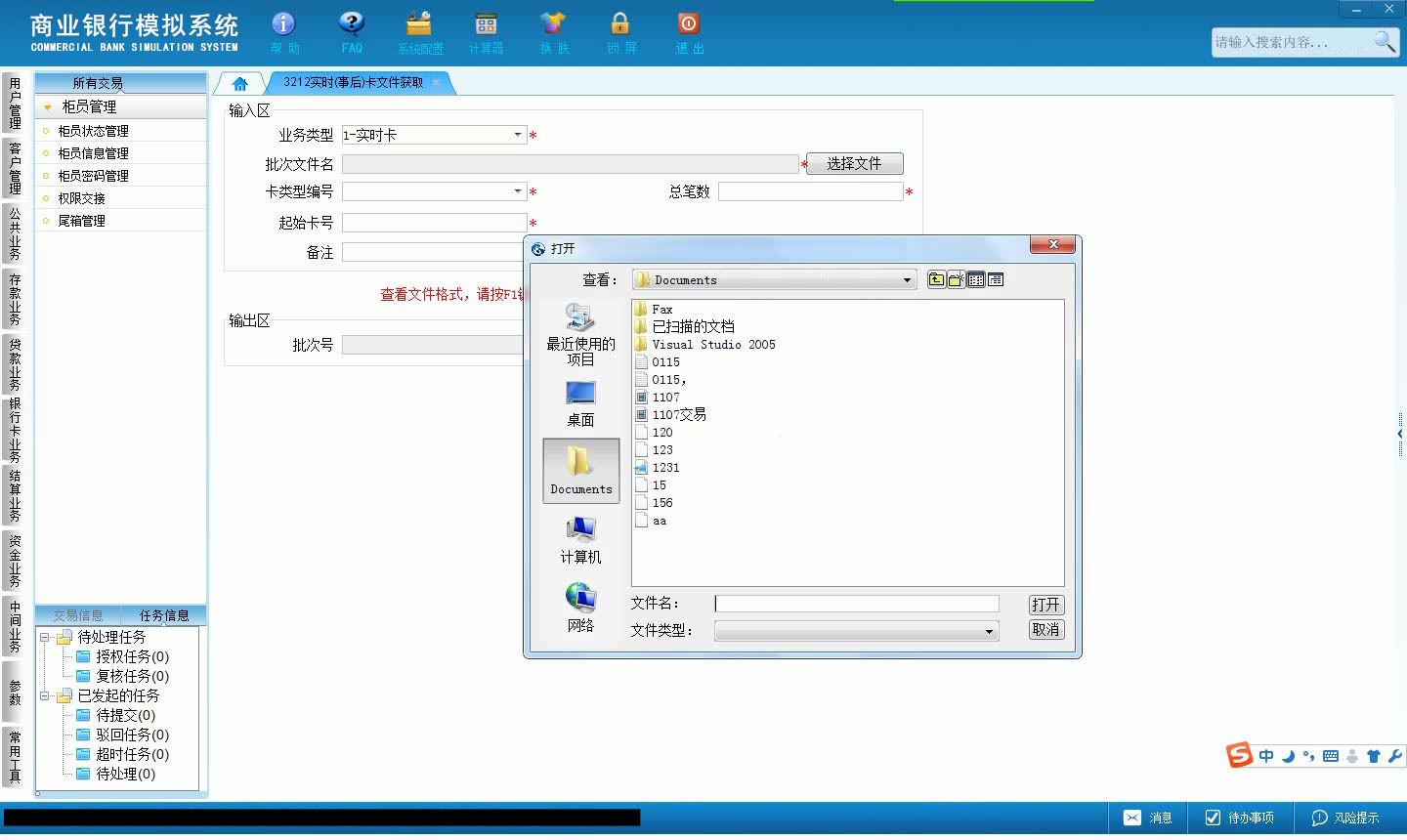This screenshot has height=840, width=1407.
Task: Click the 取消 button in dialog
Action: [x=1045, y=630]
